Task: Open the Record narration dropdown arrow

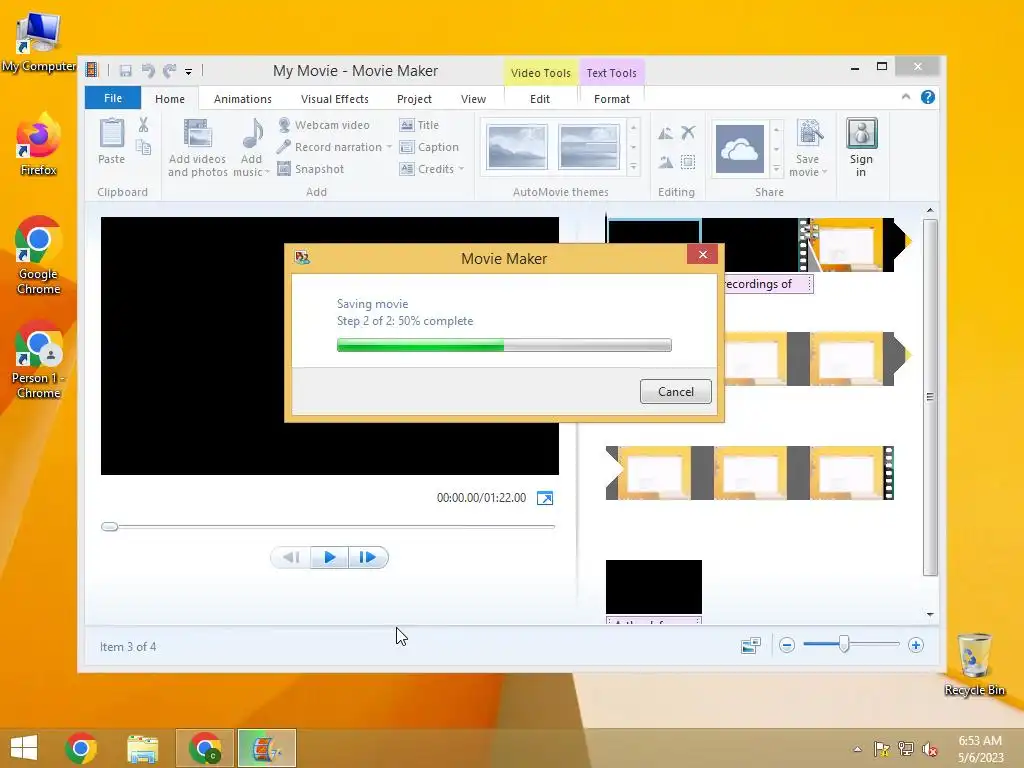Action: point(389,147)
